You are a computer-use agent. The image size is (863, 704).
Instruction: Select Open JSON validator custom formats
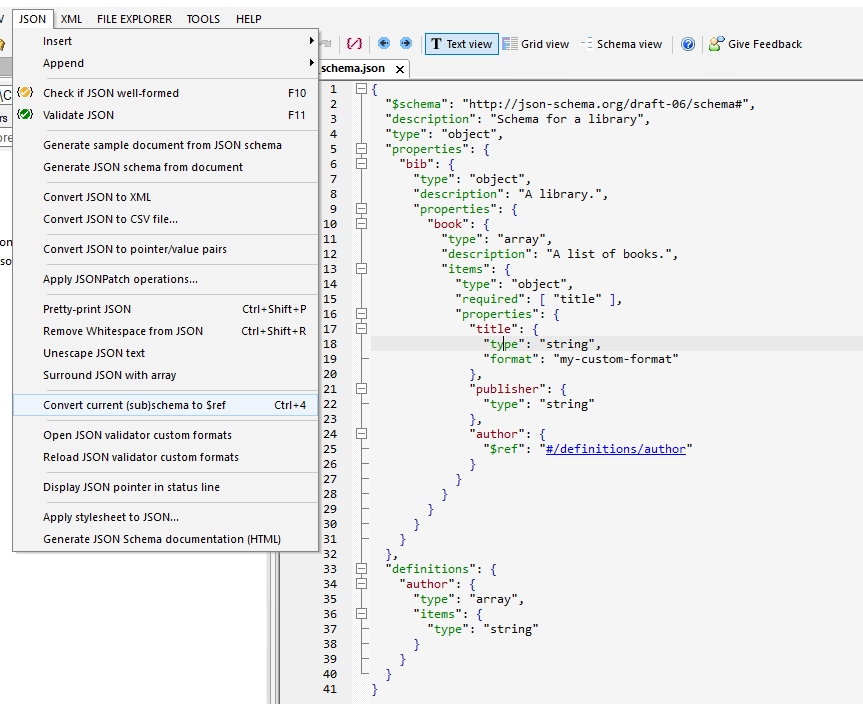166,435
